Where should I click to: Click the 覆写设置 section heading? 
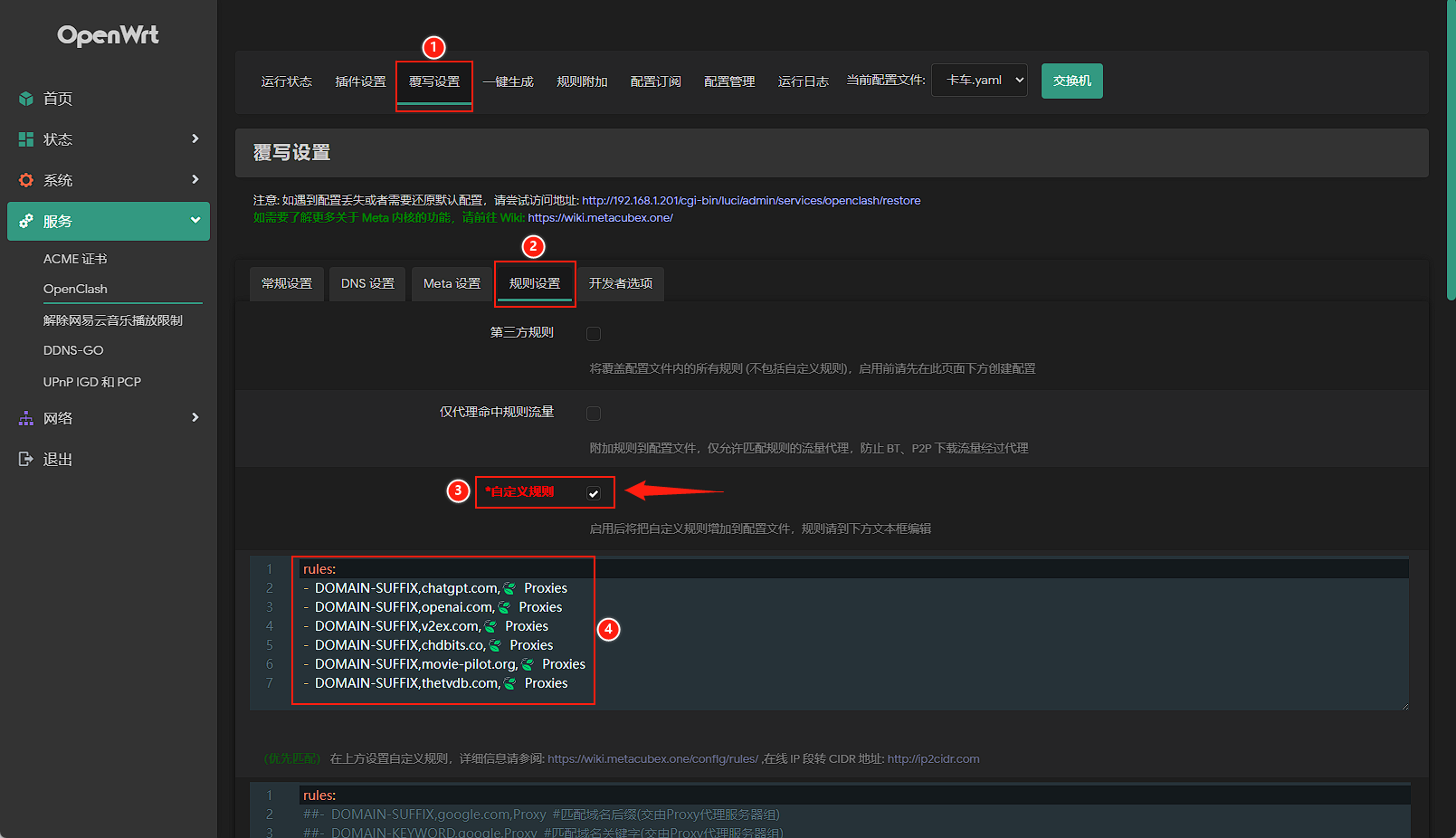pos(291,153)
